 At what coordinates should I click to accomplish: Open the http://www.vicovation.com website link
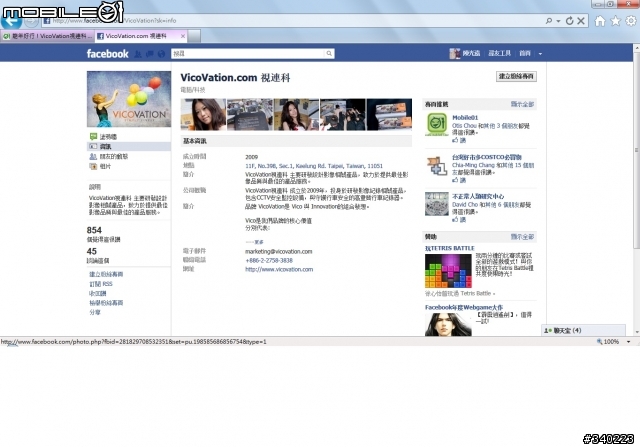279,269
